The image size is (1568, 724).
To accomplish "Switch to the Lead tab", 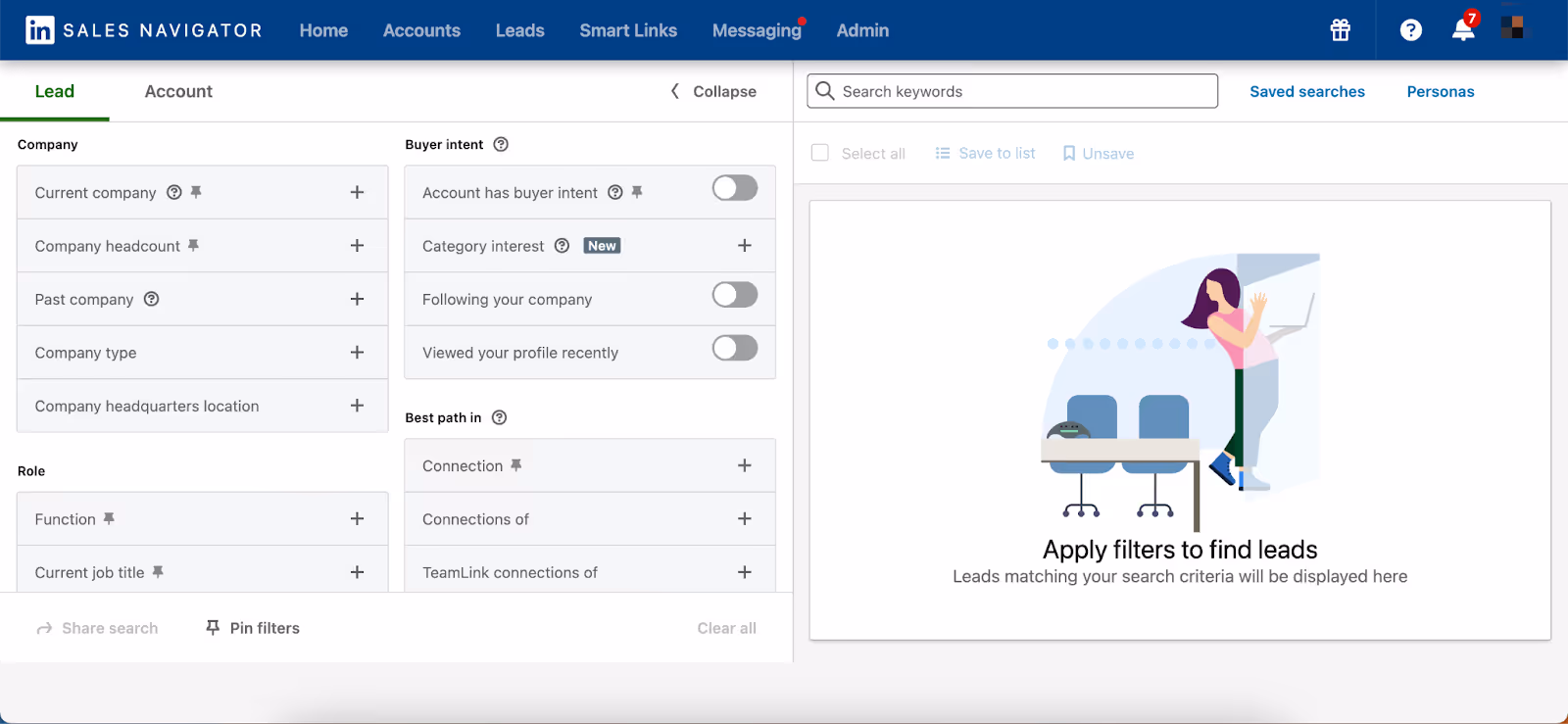I will (55, 91).
